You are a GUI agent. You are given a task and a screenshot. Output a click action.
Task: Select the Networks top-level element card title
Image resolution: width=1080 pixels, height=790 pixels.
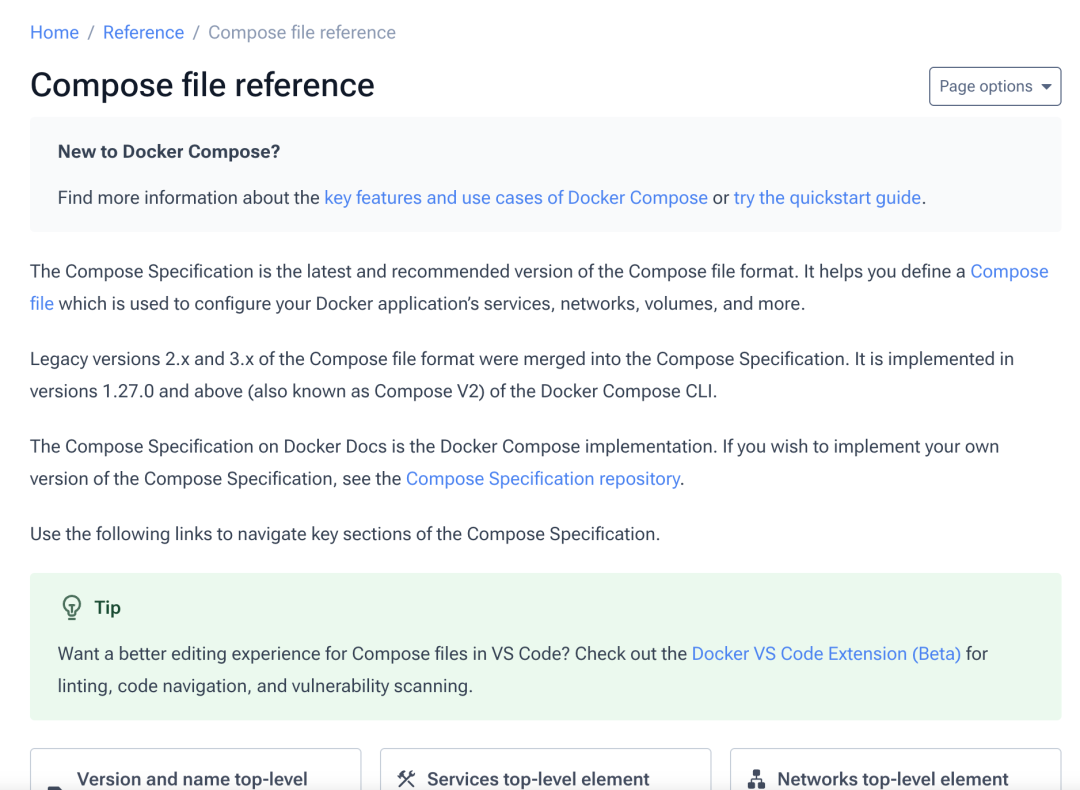pyautogui.click(x=893, y=779)
